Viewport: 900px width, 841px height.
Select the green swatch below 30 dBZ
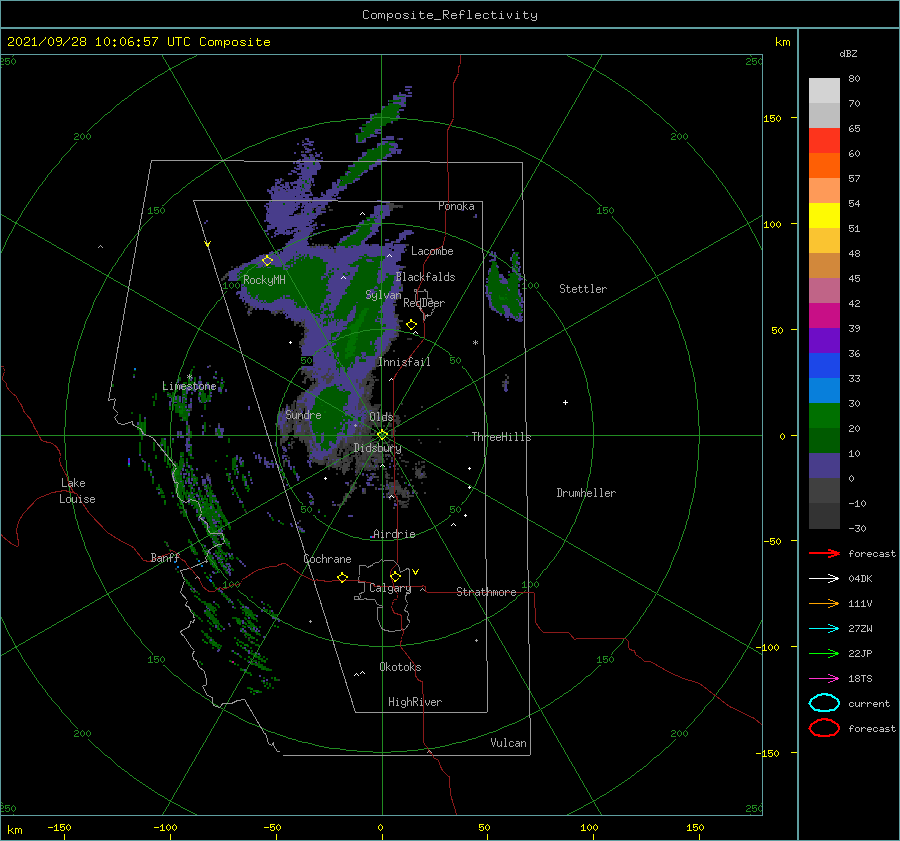(x=824, y=415)
